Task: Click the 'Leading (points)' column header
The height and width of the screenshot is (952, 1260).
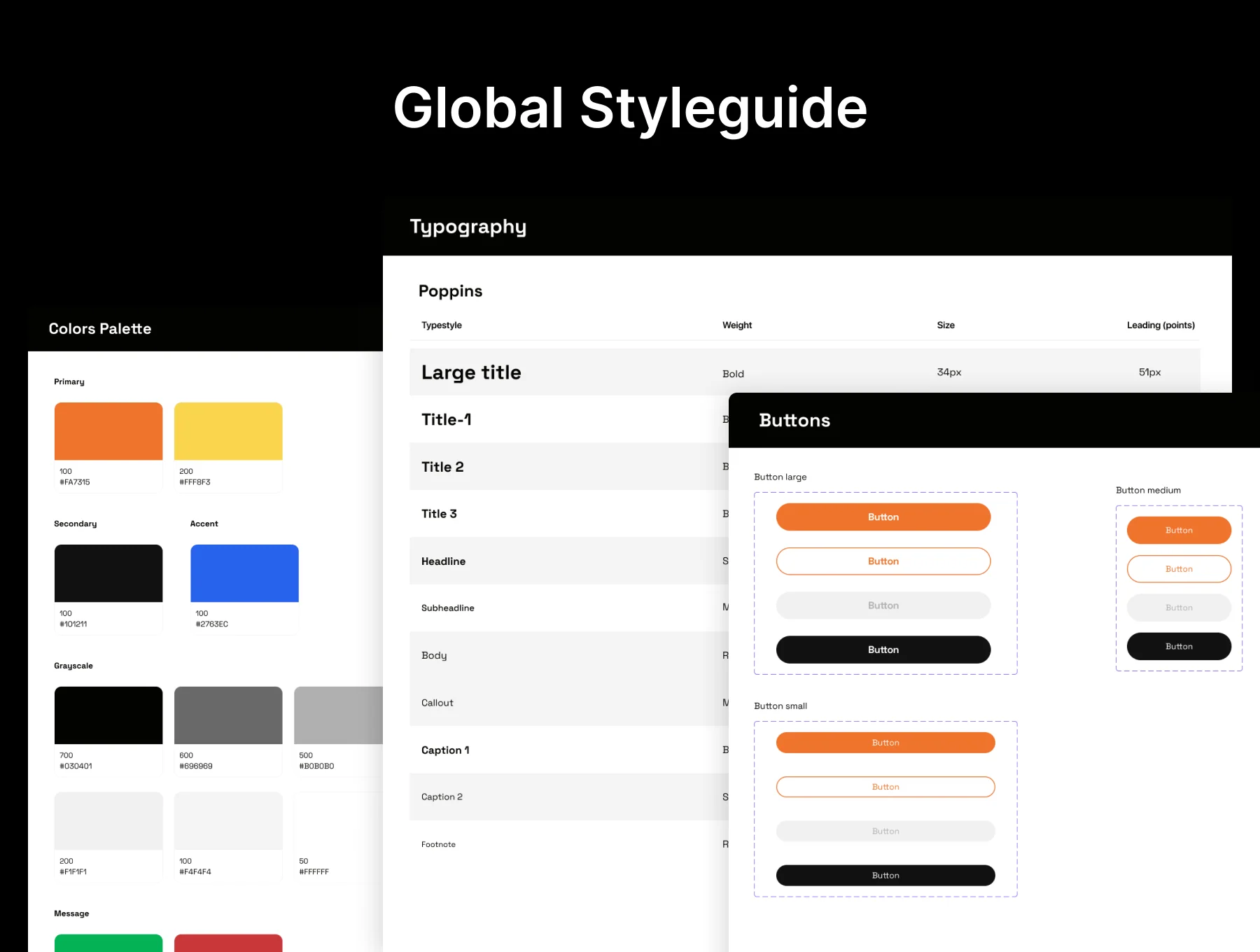Action: pyautogui.click(x=1161, y=325)
